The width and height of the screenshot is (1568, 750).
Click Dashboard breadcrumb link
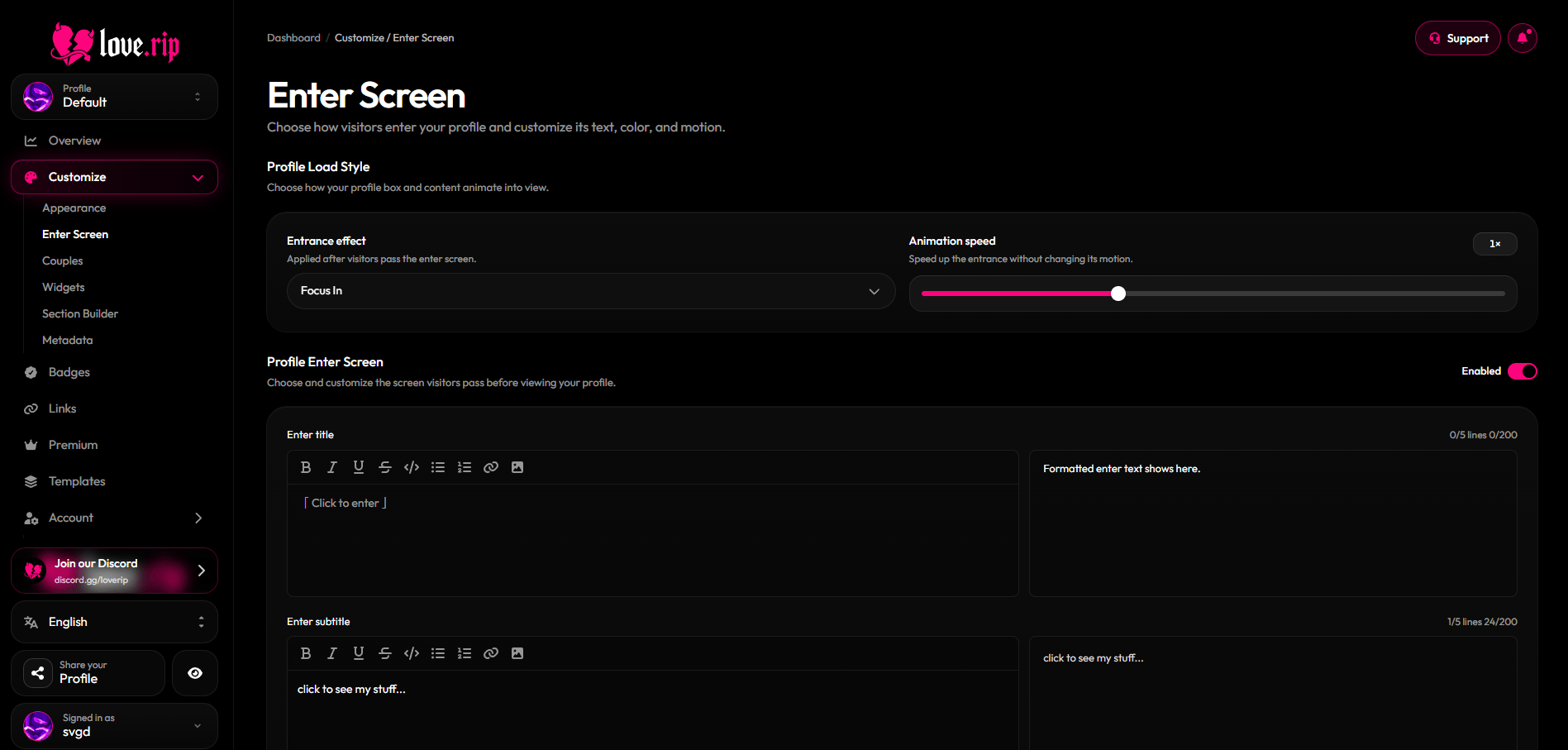pyautogui.click(x=293, y=38)
